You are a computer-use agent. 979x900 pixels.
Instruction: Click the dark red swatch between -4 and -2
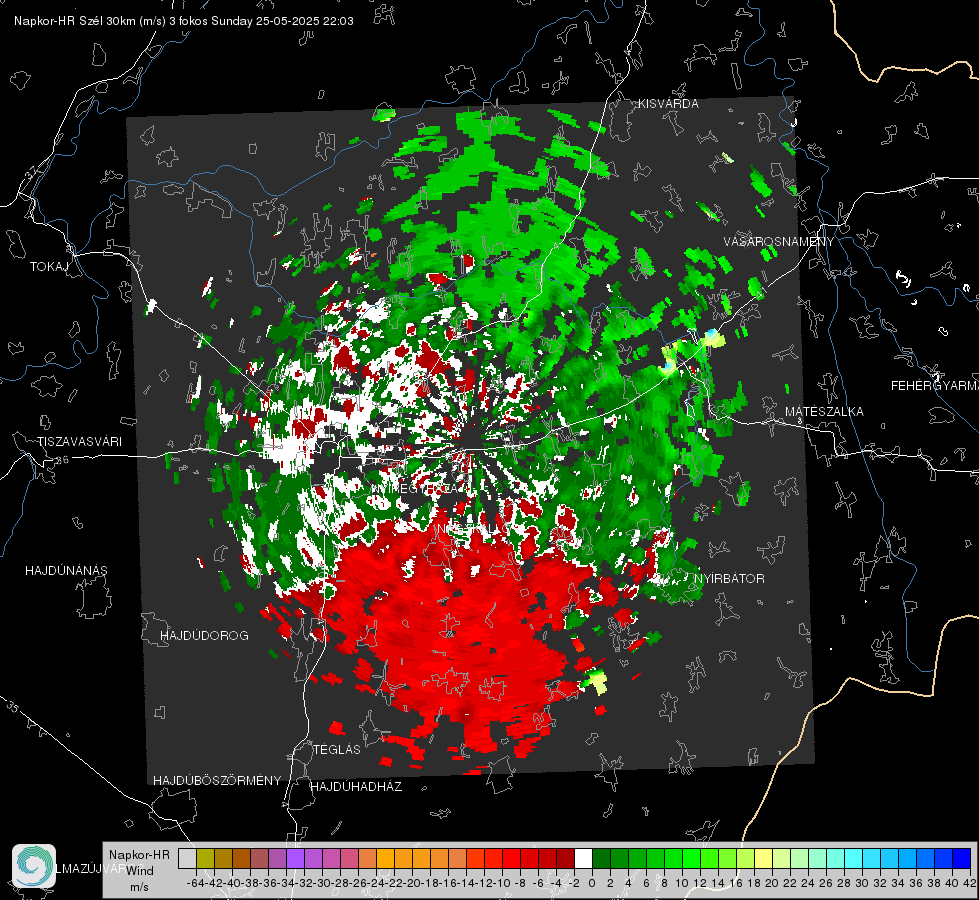point(565,859)
